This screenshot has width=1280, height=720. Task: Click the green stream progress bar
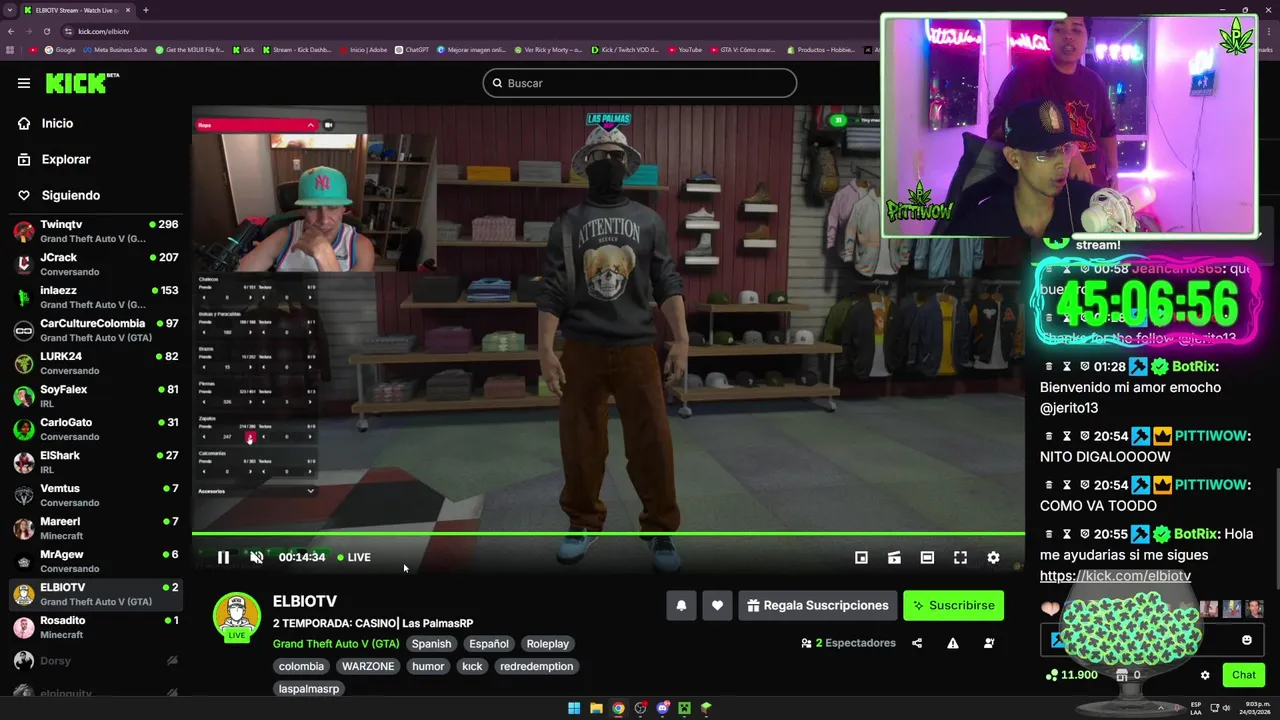point(608,534)
